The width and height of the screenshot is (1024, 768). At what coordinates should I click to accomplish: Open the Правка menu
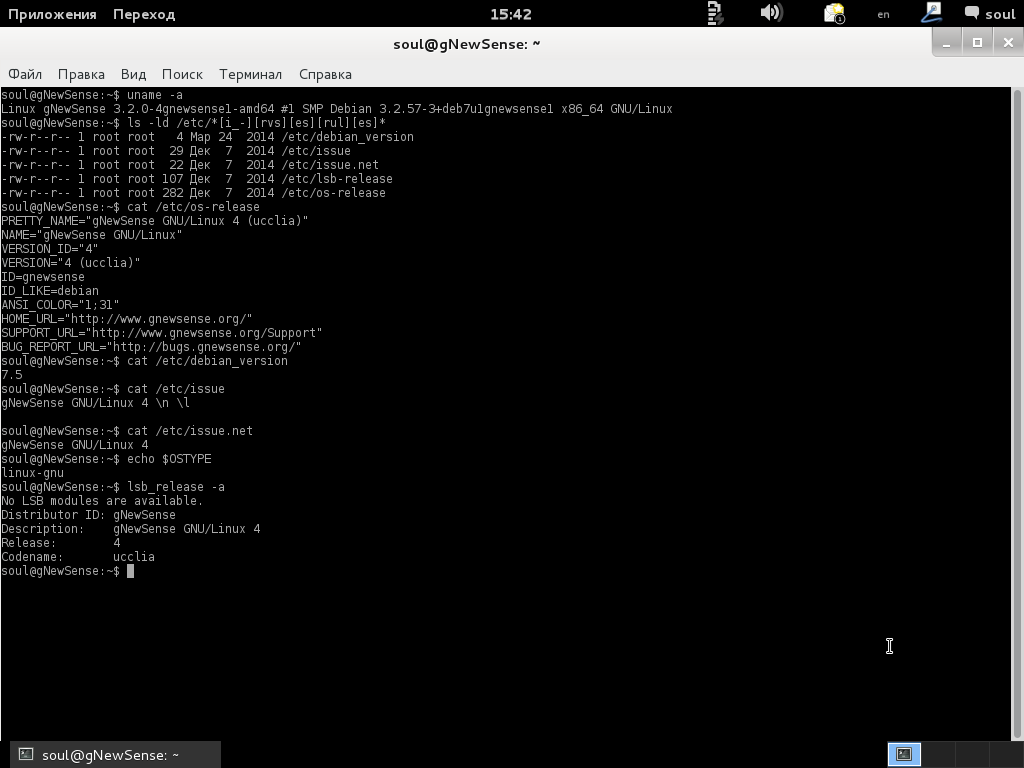81,74
